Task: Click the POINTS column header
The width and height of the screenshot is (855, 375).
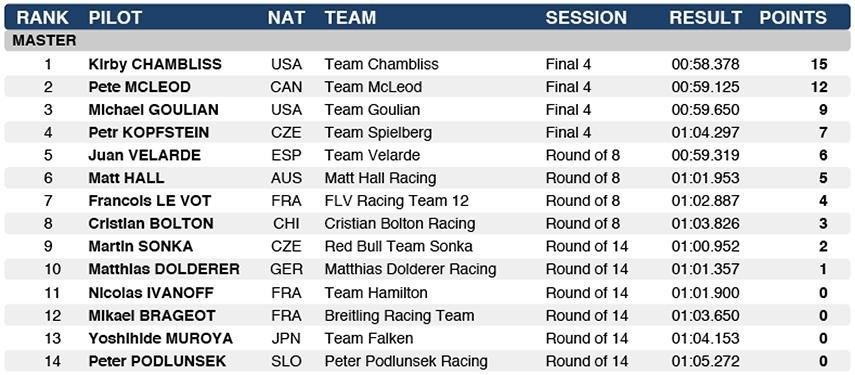Action: click(x=793, y=17)
